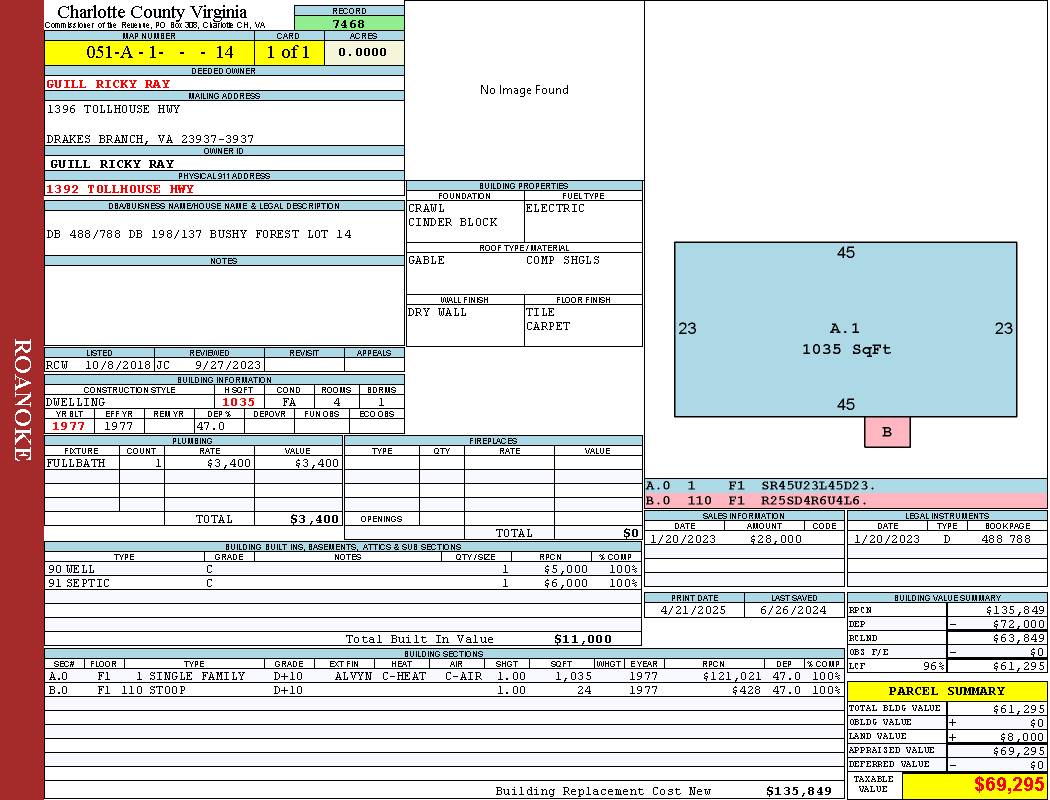This screenshot has height=800, width=1050.
Task: Click the red ROANOKE sidebar banner
Action: click(22, 400)
